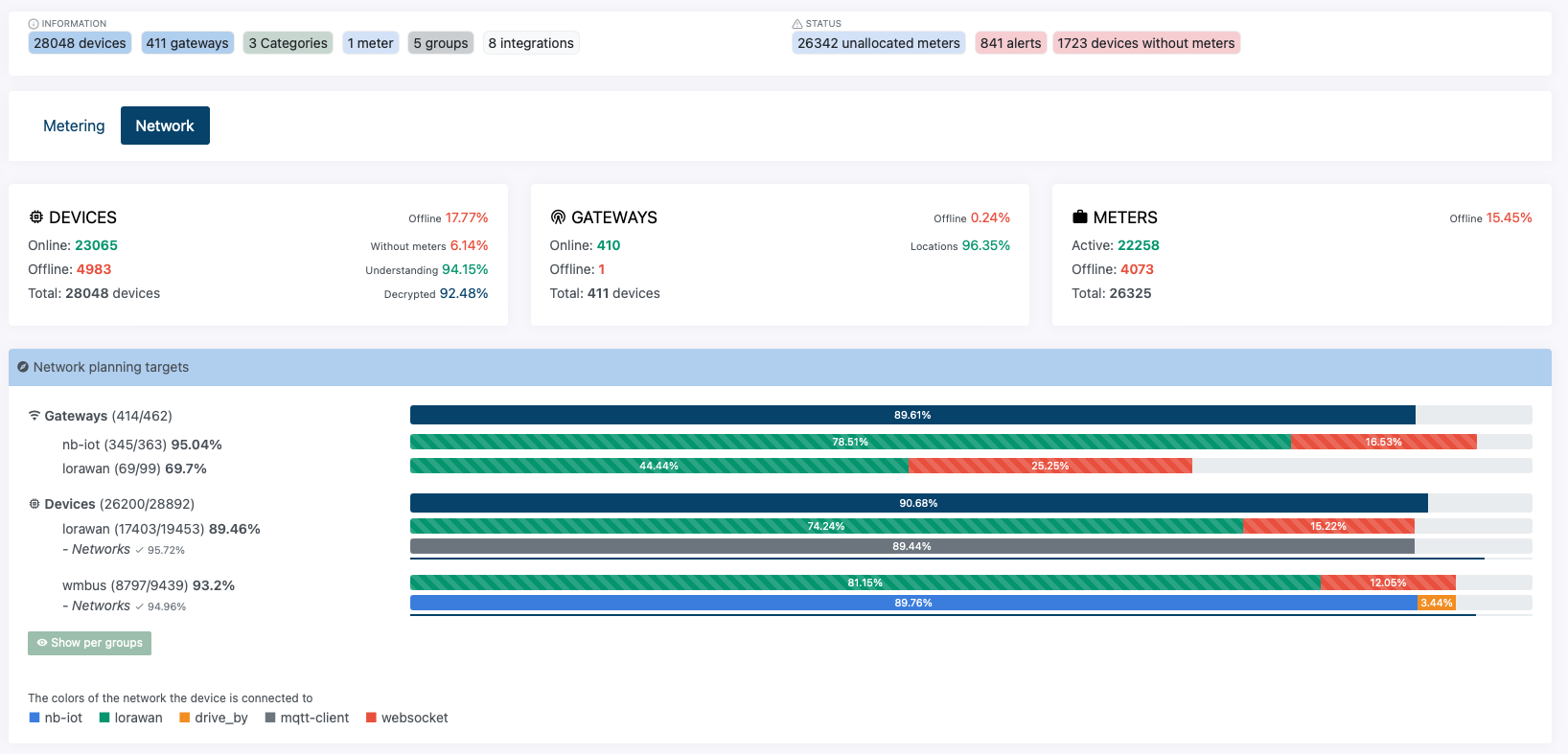1568x754 pixels.
Task: Click Gateways Offline 0.24% value
Action: click(x=990, y=217)
